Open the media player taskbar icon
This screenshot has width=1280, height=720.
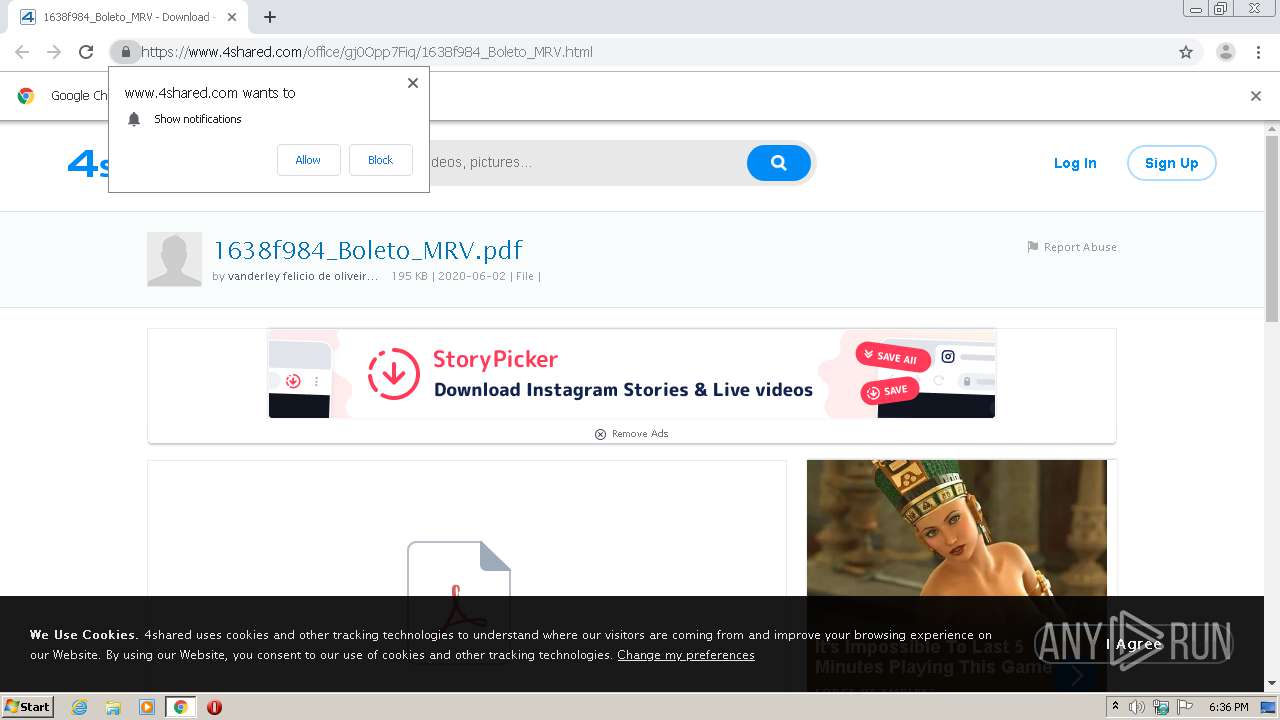pyautogui.click(x=147, y=707)
